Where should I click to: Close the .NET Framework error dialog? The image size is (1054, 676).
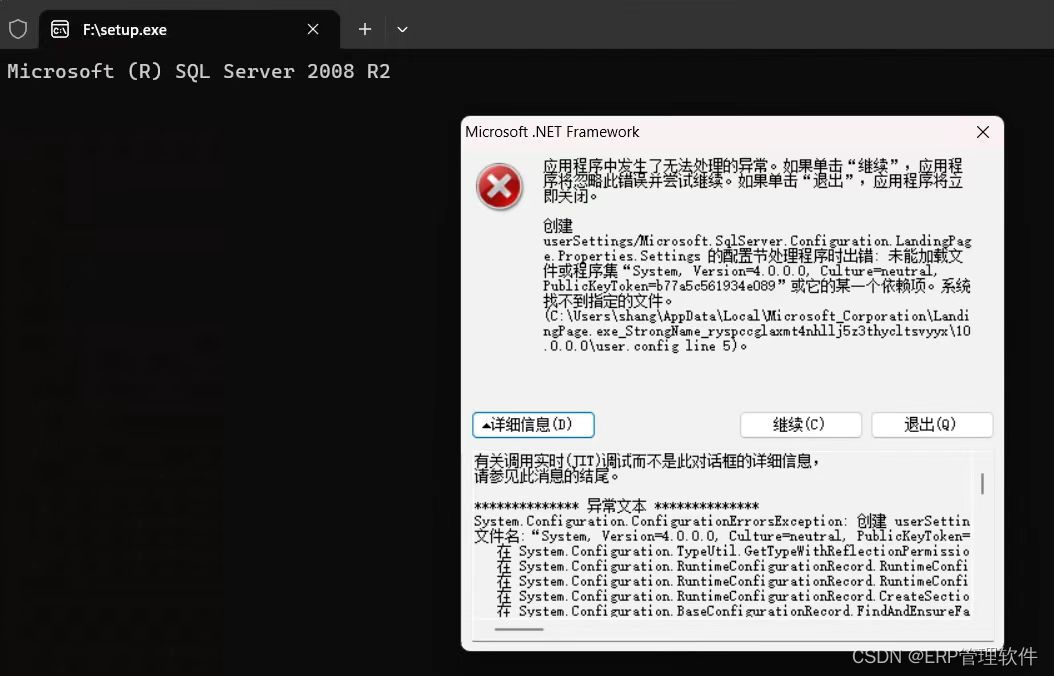coord(982,131)
